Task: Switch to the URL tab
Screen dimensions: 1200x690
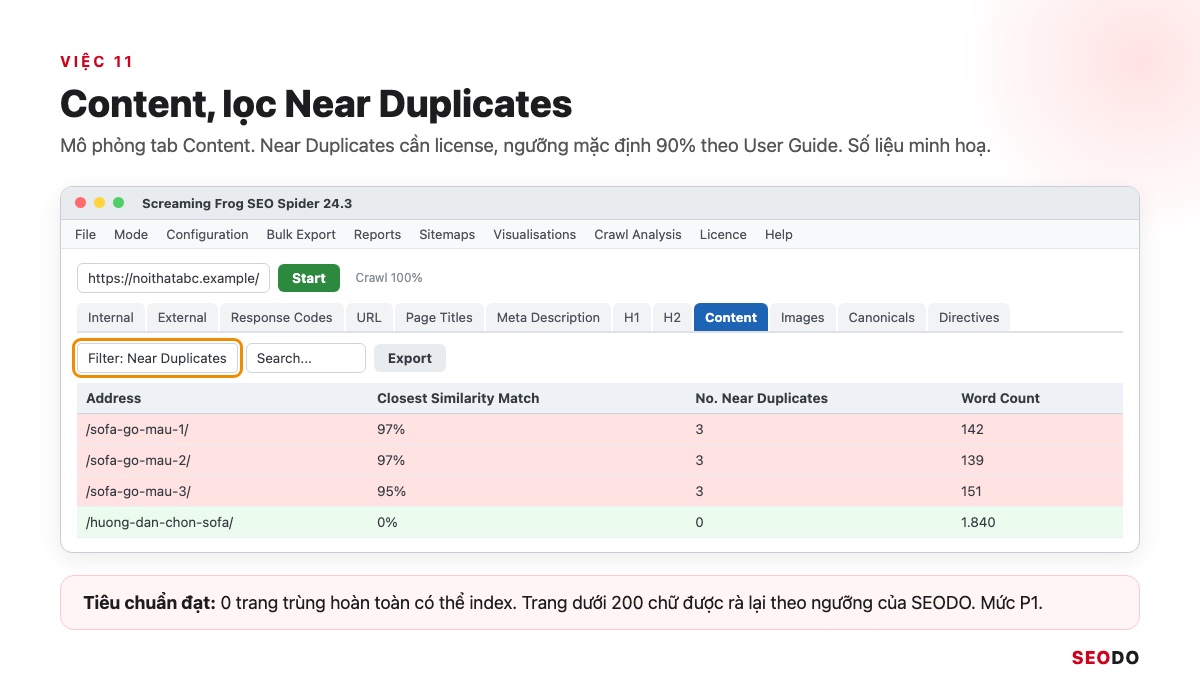Action: click(x=369, y=317)
